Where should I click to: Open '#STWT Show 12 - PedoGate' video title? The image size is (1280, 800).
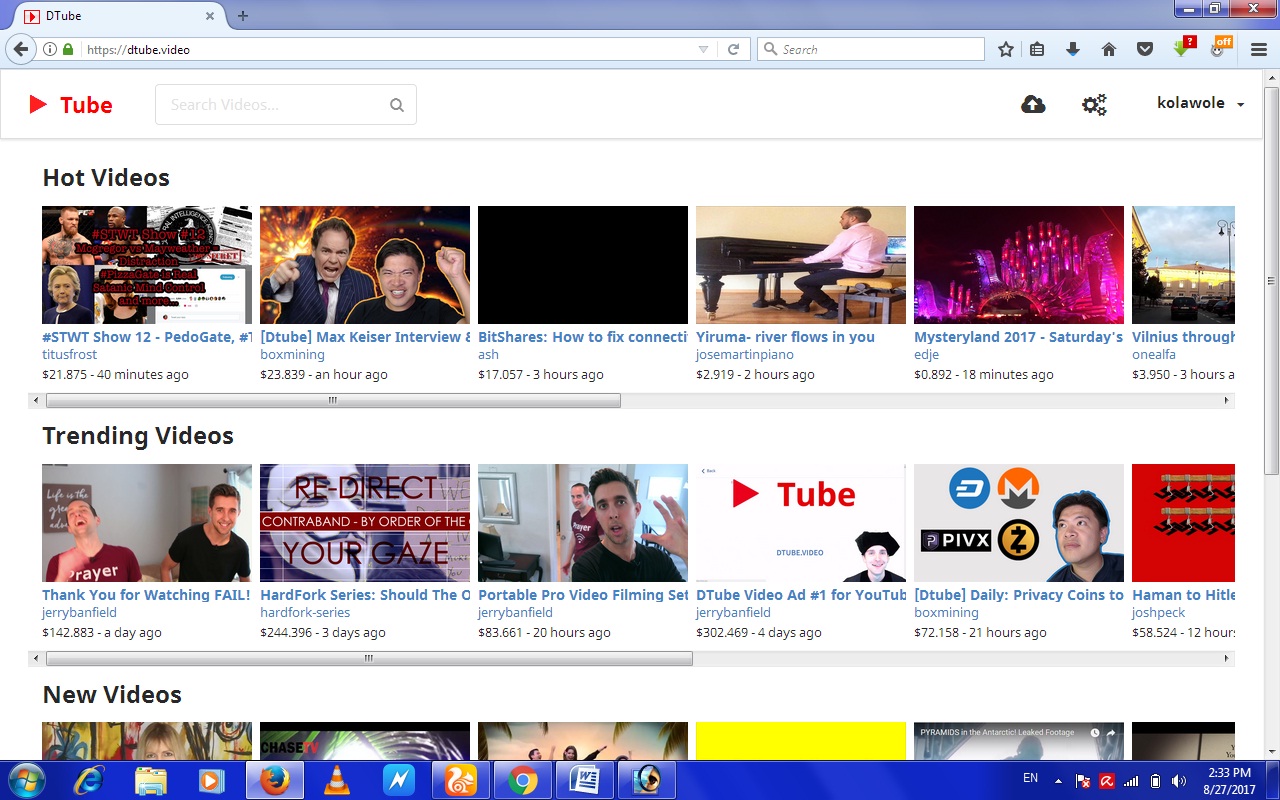pos(147,337)
